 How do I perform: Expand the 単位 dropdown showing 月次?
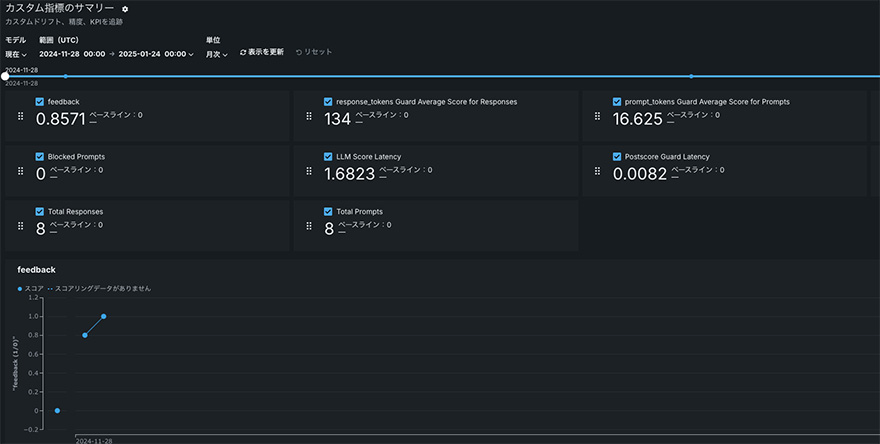pos(217,54)
